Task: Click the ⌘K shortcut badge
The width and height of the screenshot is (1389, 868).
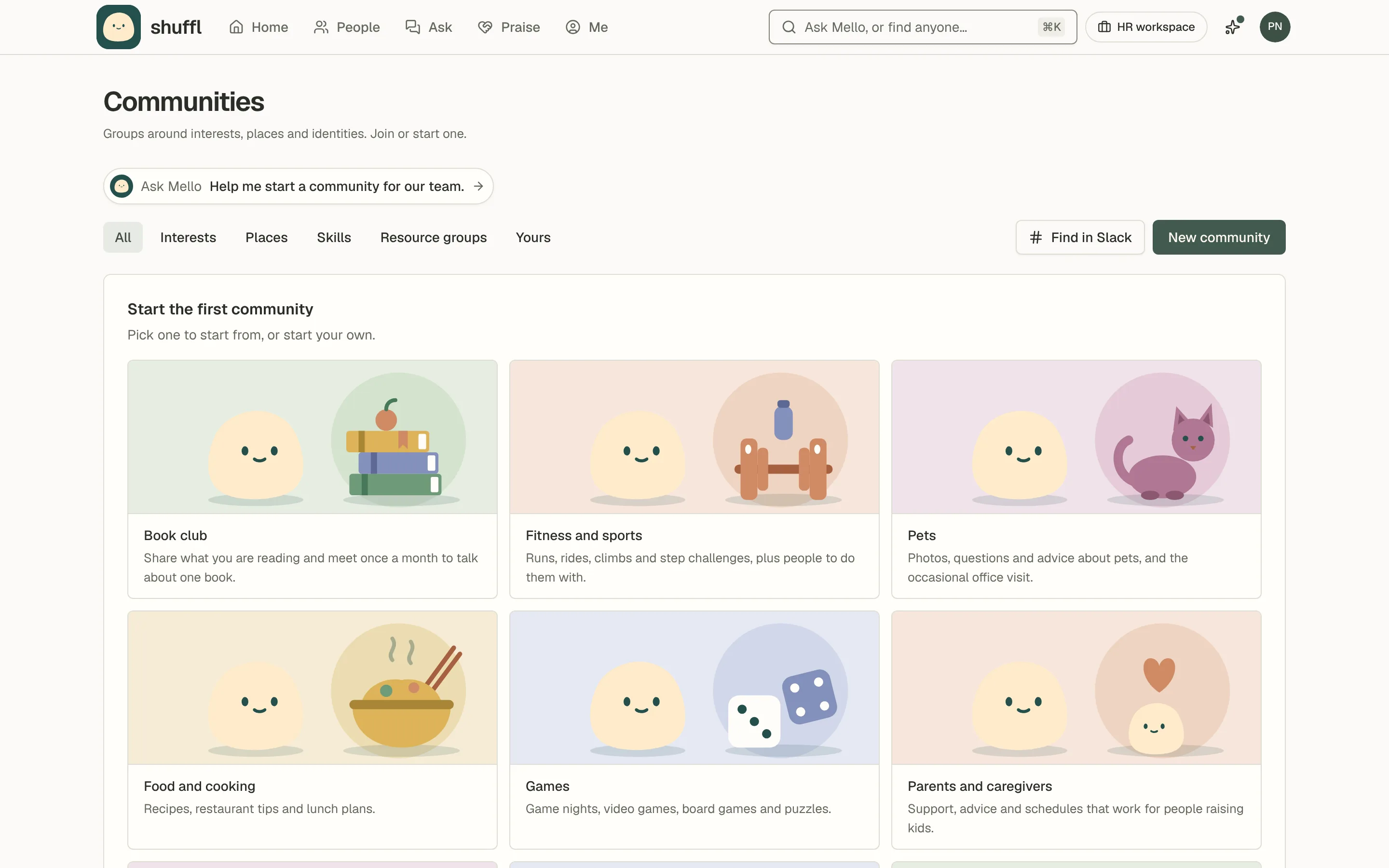Action: (1051, 27)
